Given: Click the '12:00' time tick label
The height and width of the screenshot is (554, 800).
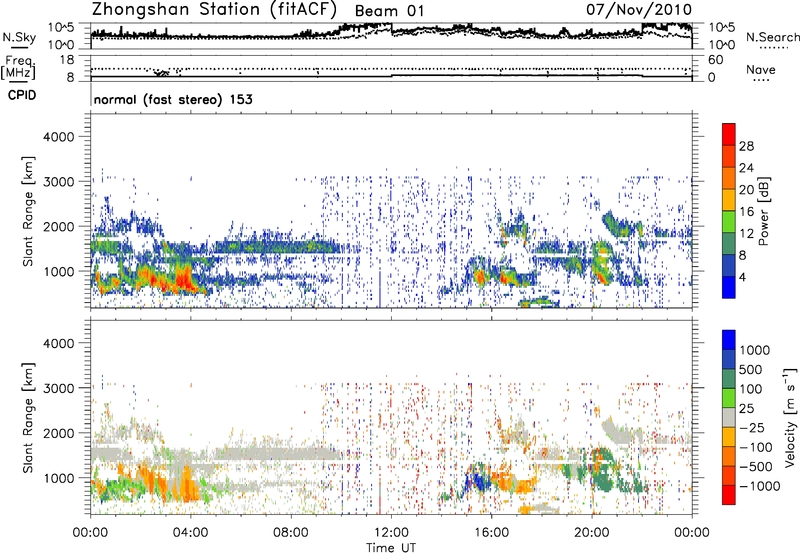Looking at the screenshot, I should point(391,533).
